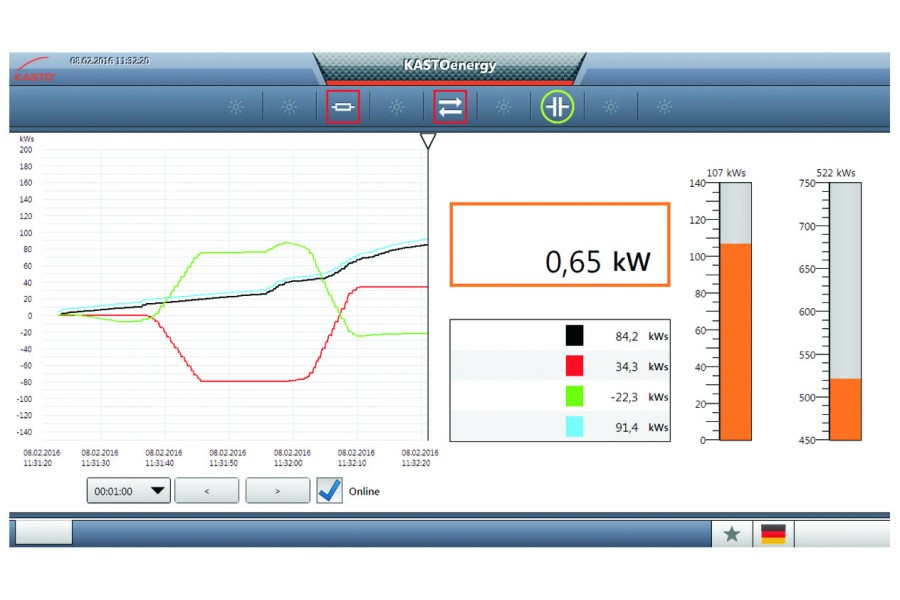Click the 11:31:20 label on the time axis
The height and width of the screenshot is (600, 900).
38,463
